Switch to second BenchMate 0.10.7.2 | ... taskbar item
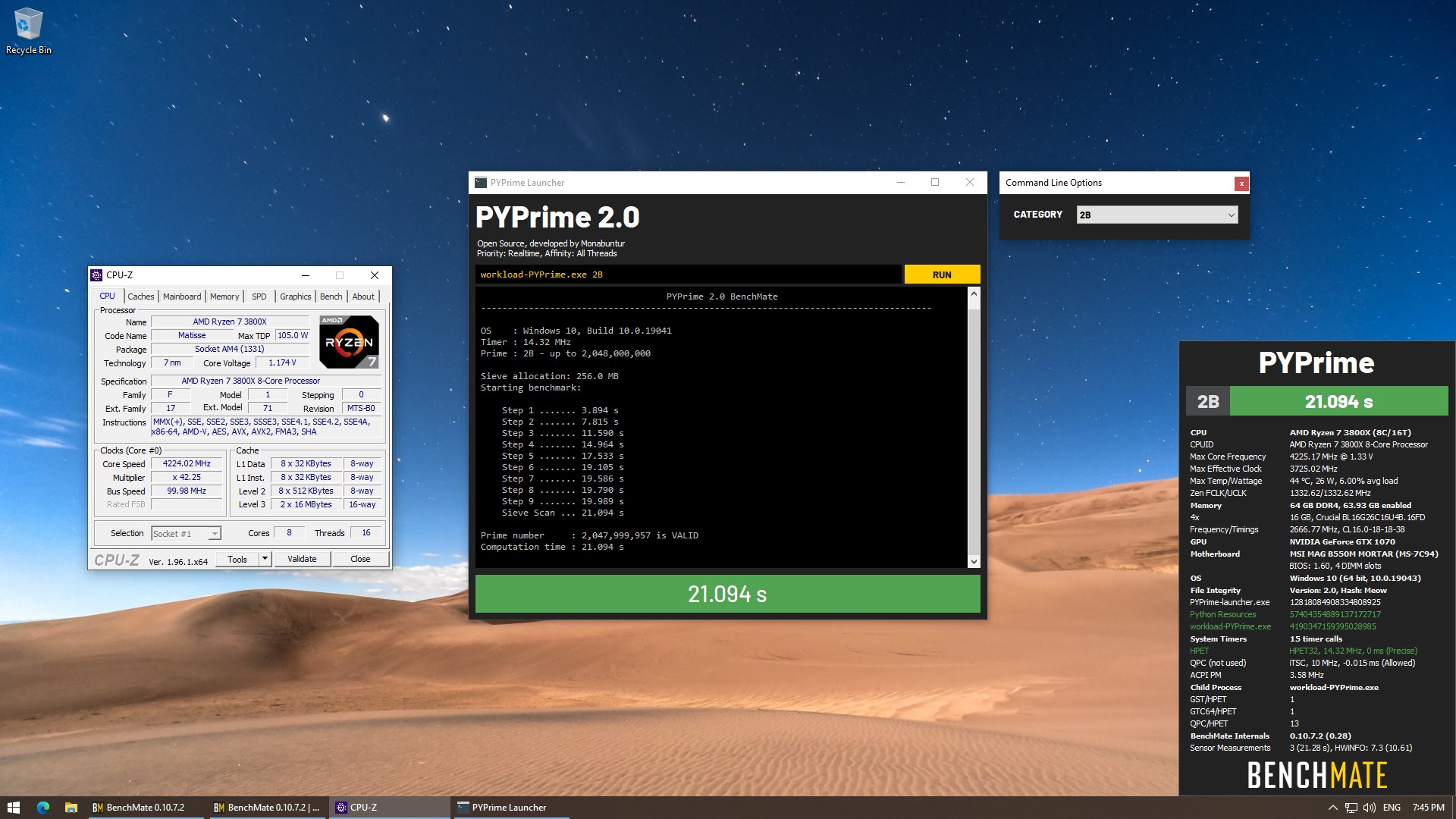The image size is (1456, 819). coord(266,808)
